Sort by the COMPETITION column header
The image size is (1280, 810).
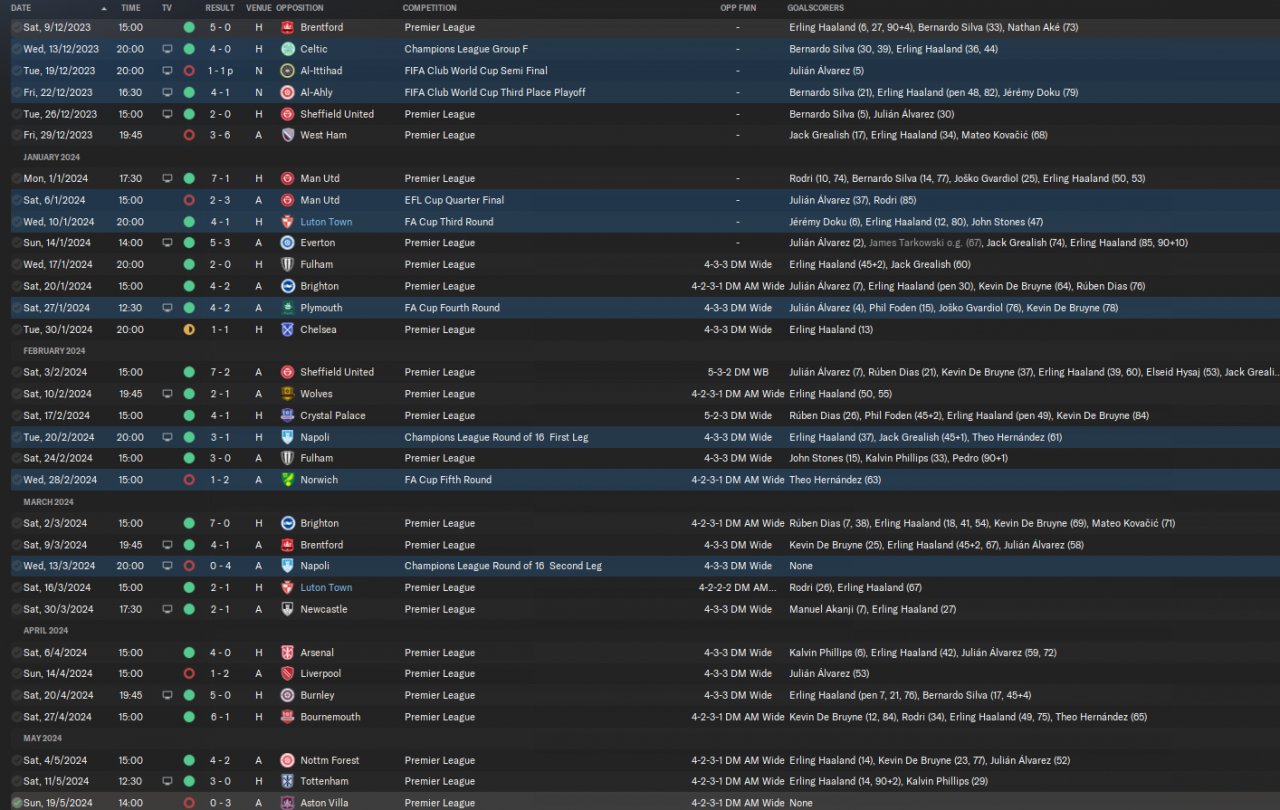click(430, 8)
